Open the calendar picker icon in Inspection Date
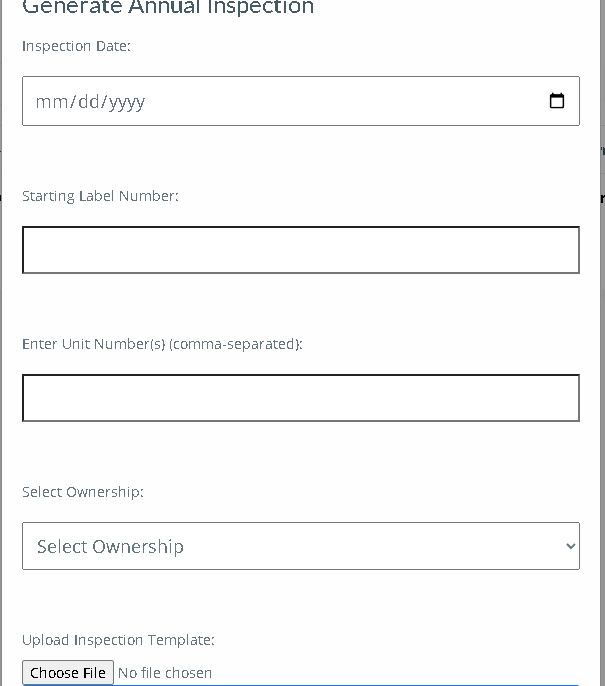 click(556, 101)
